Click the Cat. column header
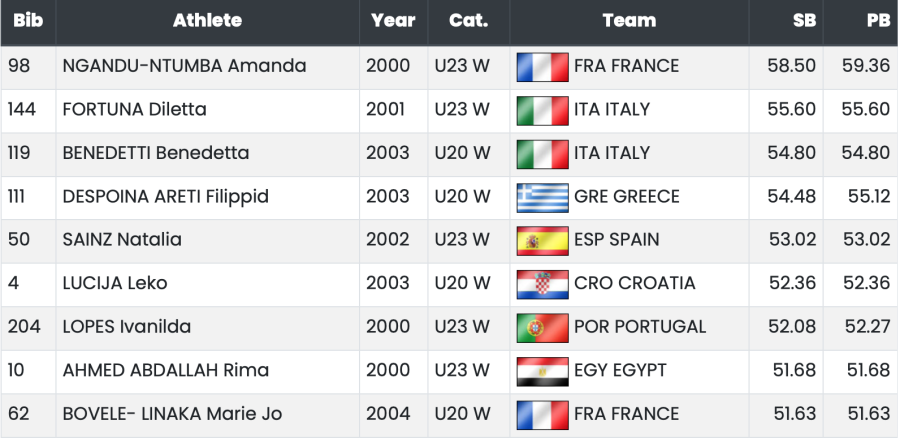This screenshot has height=438, width=900. coord(468,21)
